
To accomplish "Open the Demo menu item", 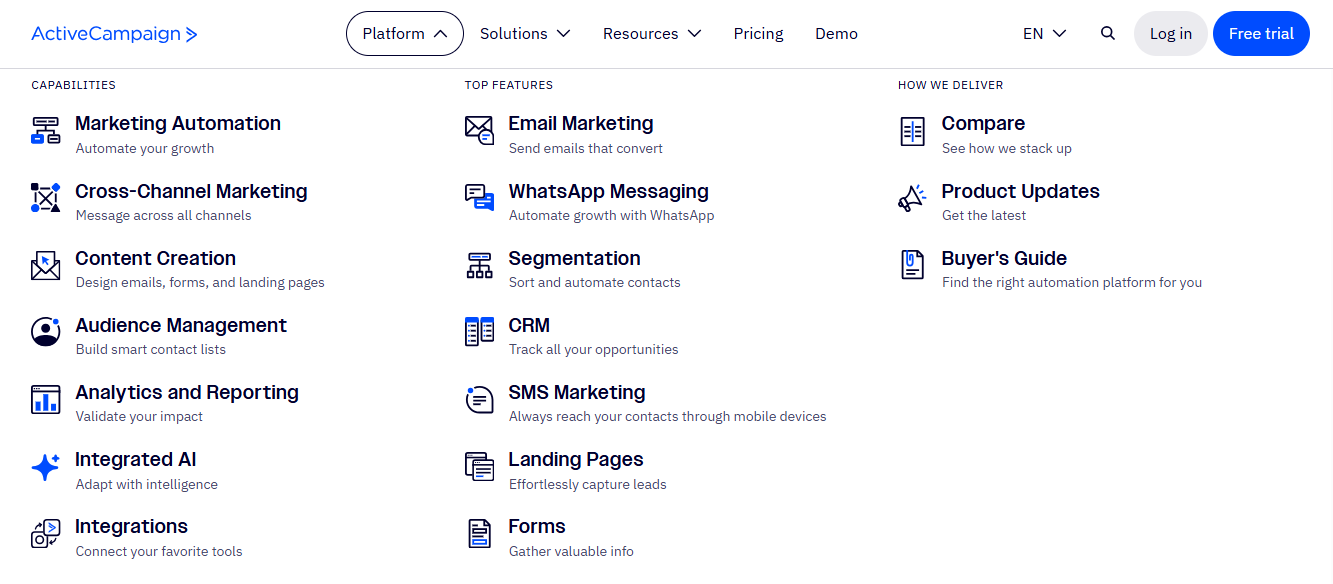I will 836,33.
